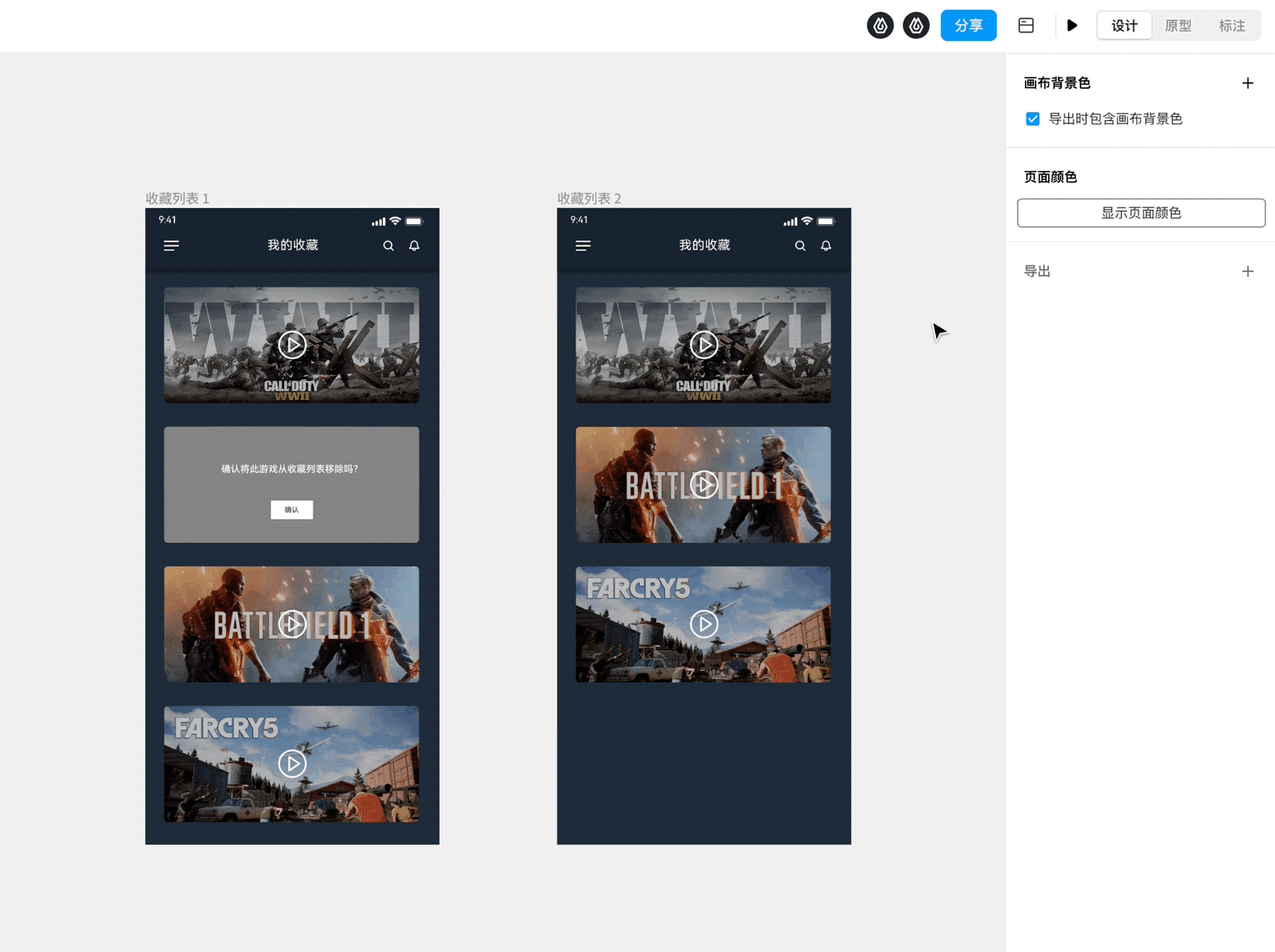This screenshot has width=1275, height=952.
Task: Select the FARCRY5 title in 收藏列表 1
Action: point(227,729)
